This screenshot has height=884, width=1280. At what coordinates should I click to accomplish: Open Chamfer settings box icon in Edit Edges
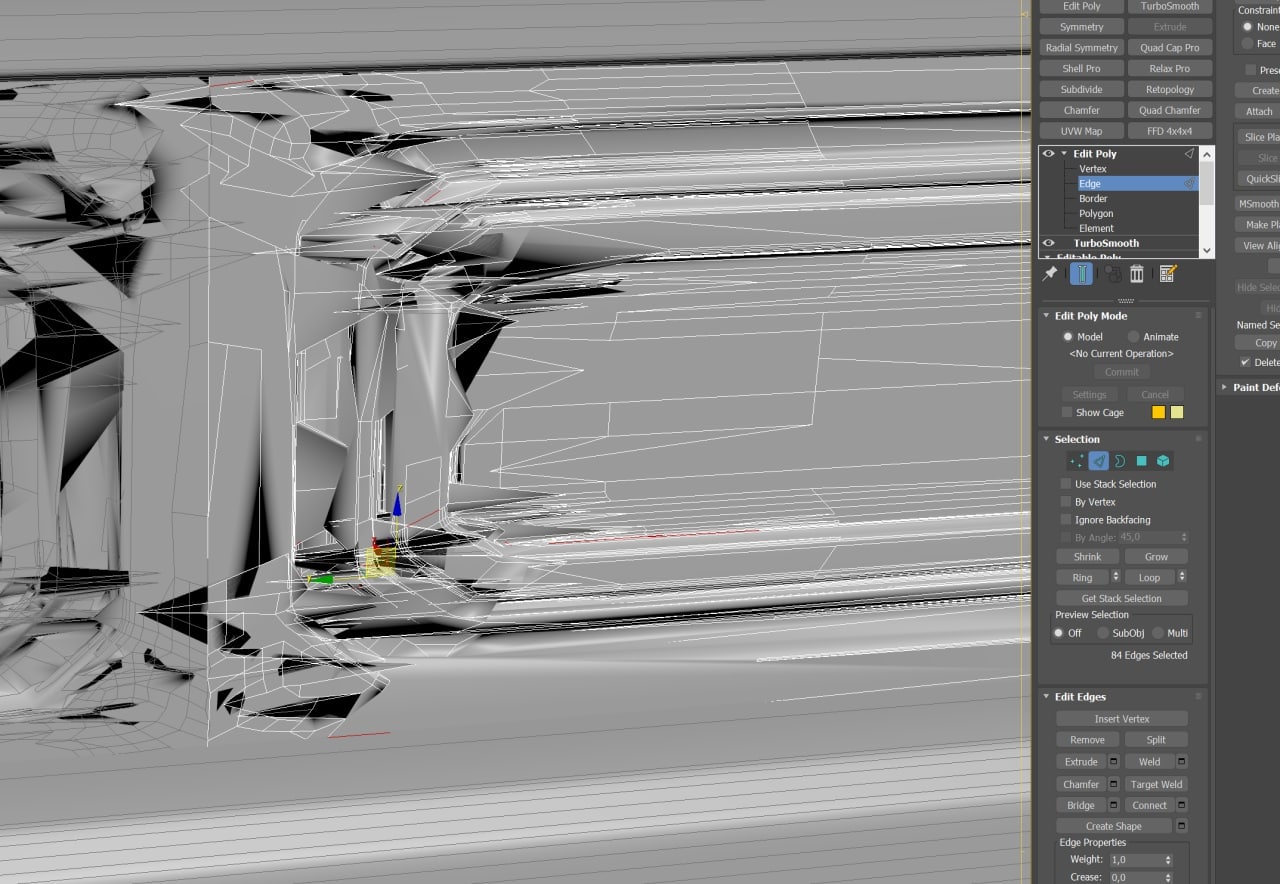point(1114,784)
